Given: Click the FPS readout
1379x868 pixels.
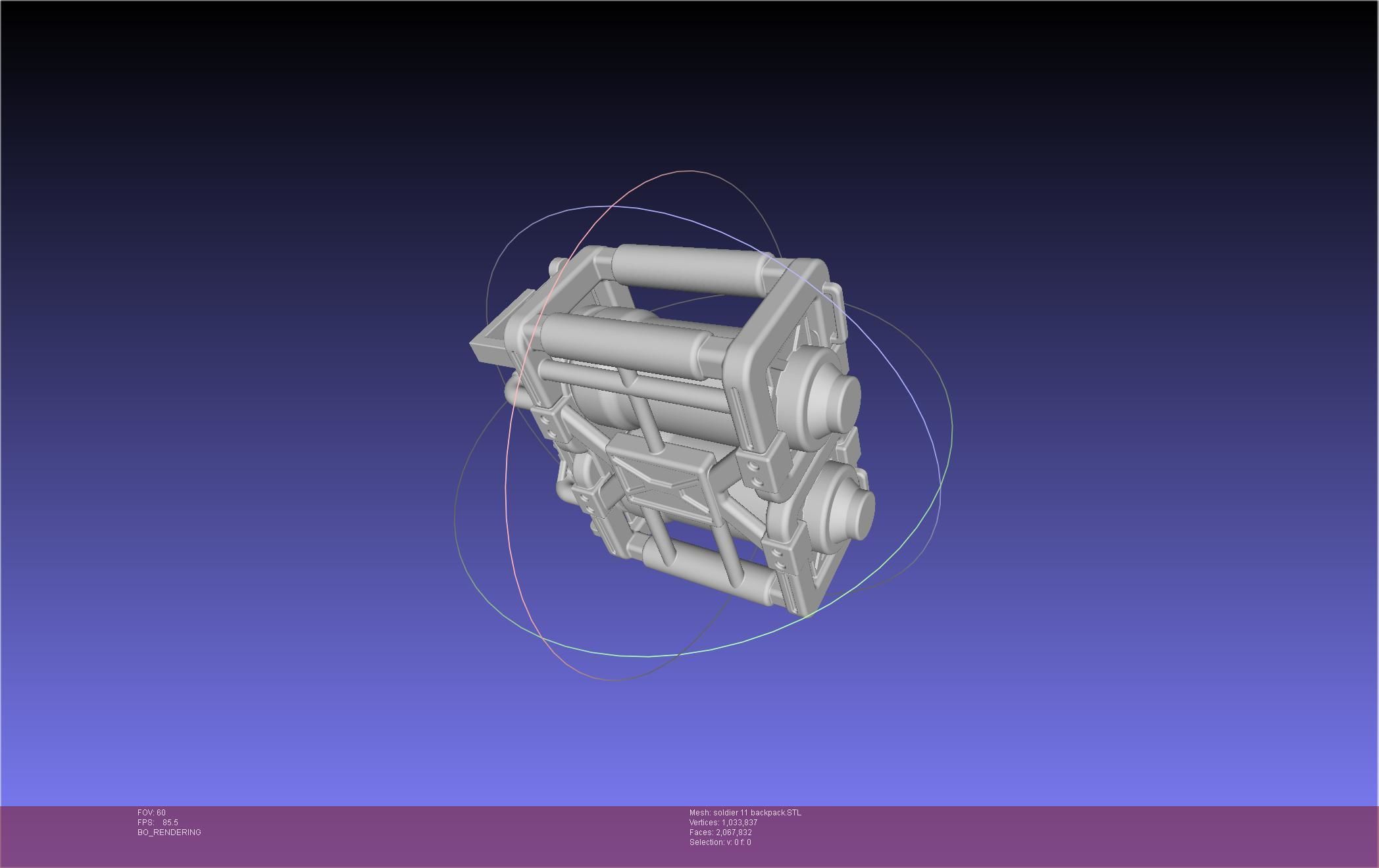Looking at the screenshot, I should pos(158,823).
